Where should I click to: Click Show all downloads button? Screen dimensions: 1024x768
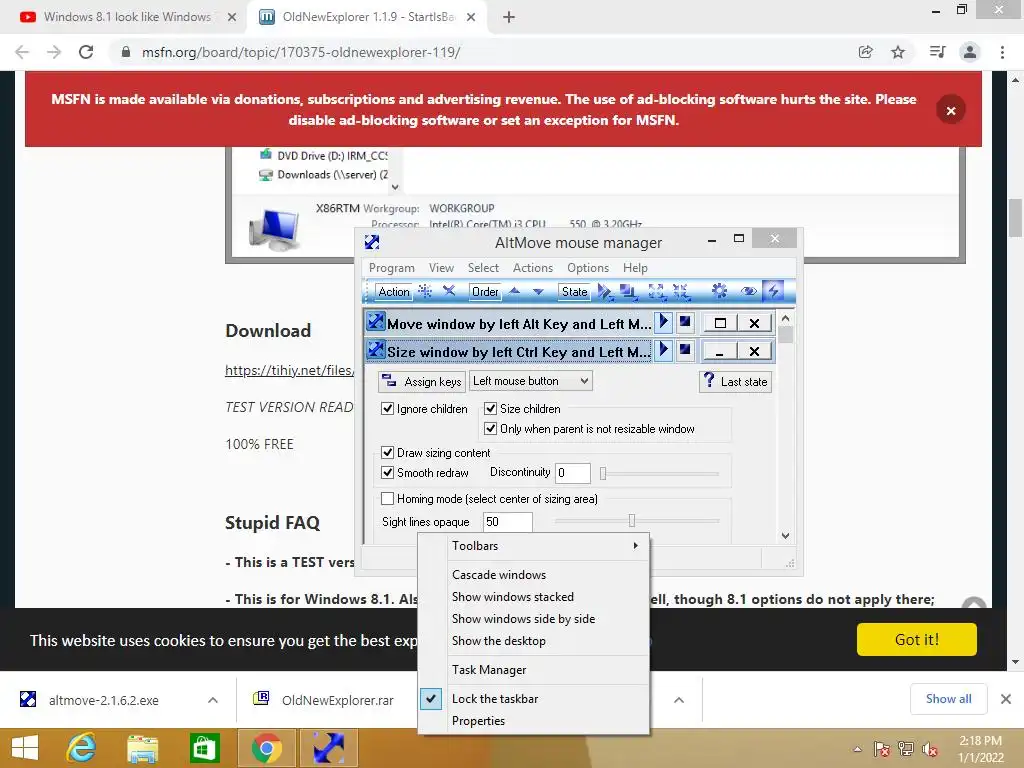pos(948,699)
